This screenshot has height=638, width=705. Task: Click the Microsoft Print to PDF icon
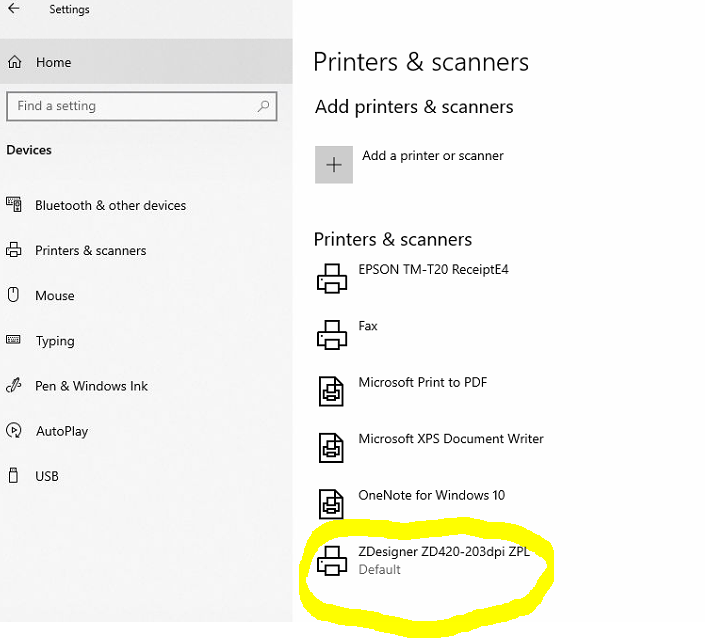pos(331,391)
